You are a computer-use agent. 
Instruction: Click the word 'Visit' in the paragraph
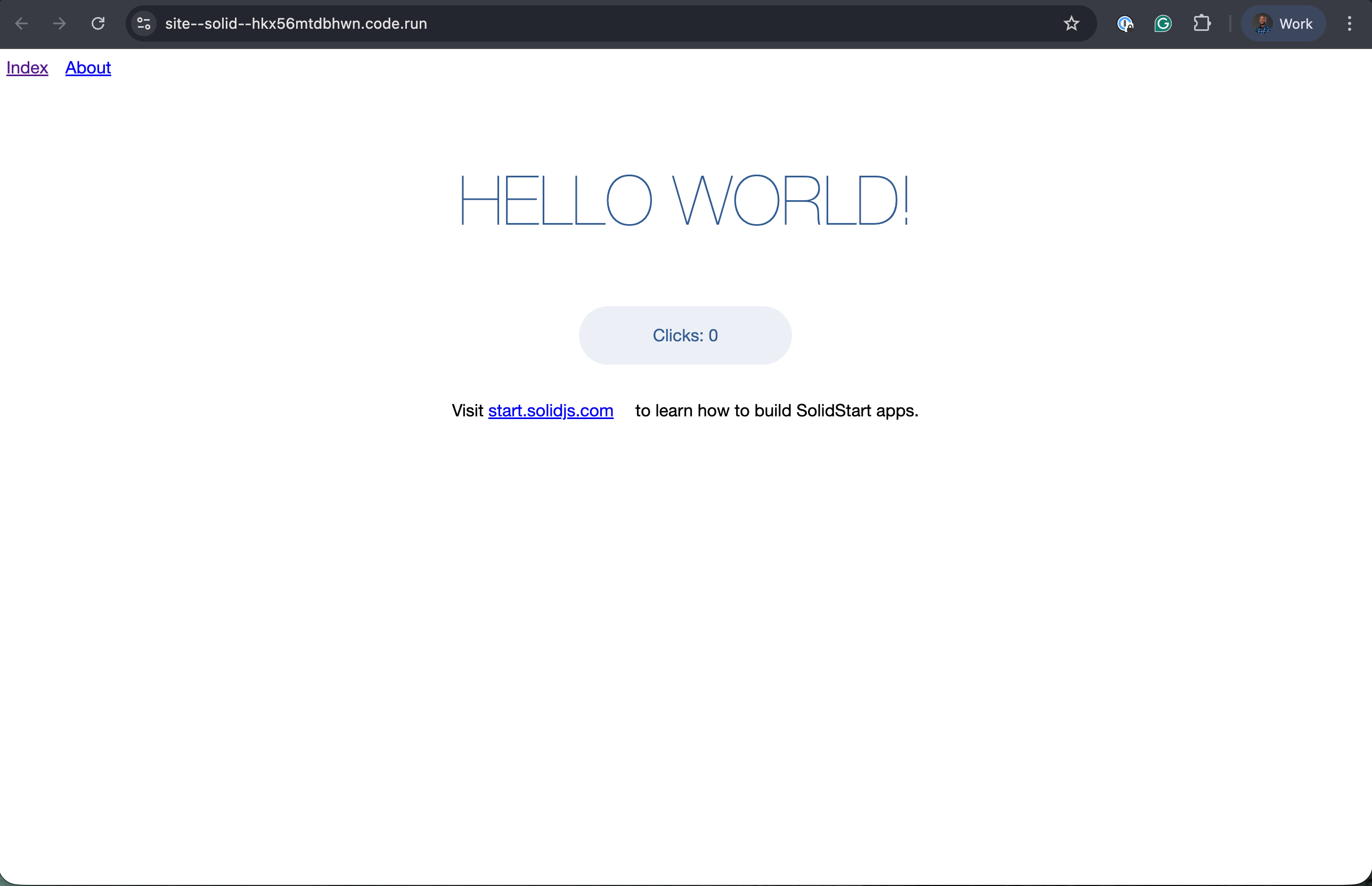point(467,411)
